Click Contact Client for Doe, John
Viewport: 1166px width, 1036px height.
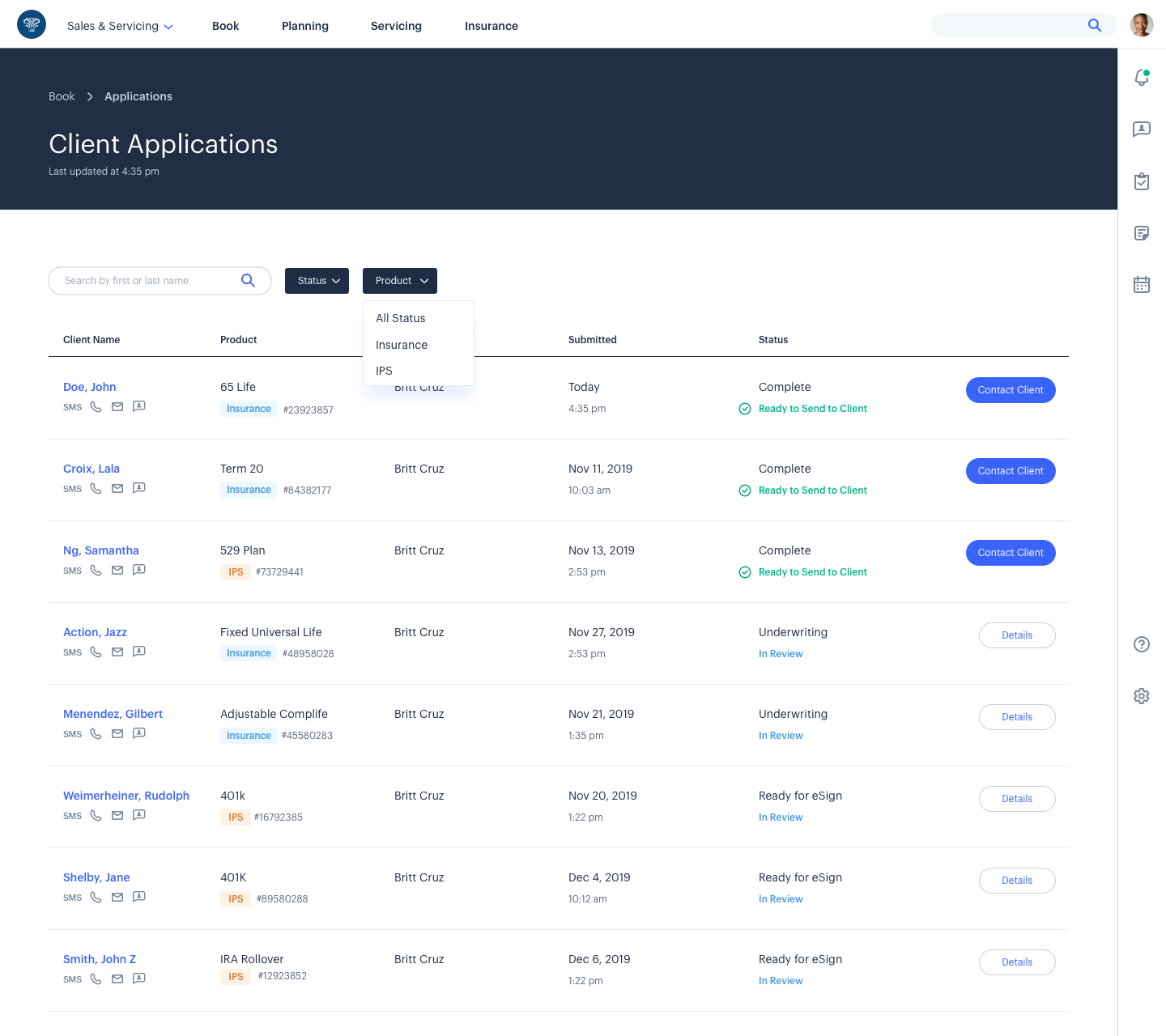(x=1011, y=390)
